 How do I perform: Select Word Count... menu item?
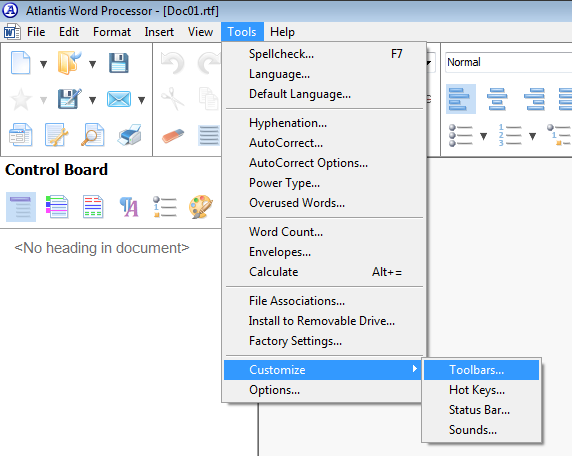click(324, 232)
